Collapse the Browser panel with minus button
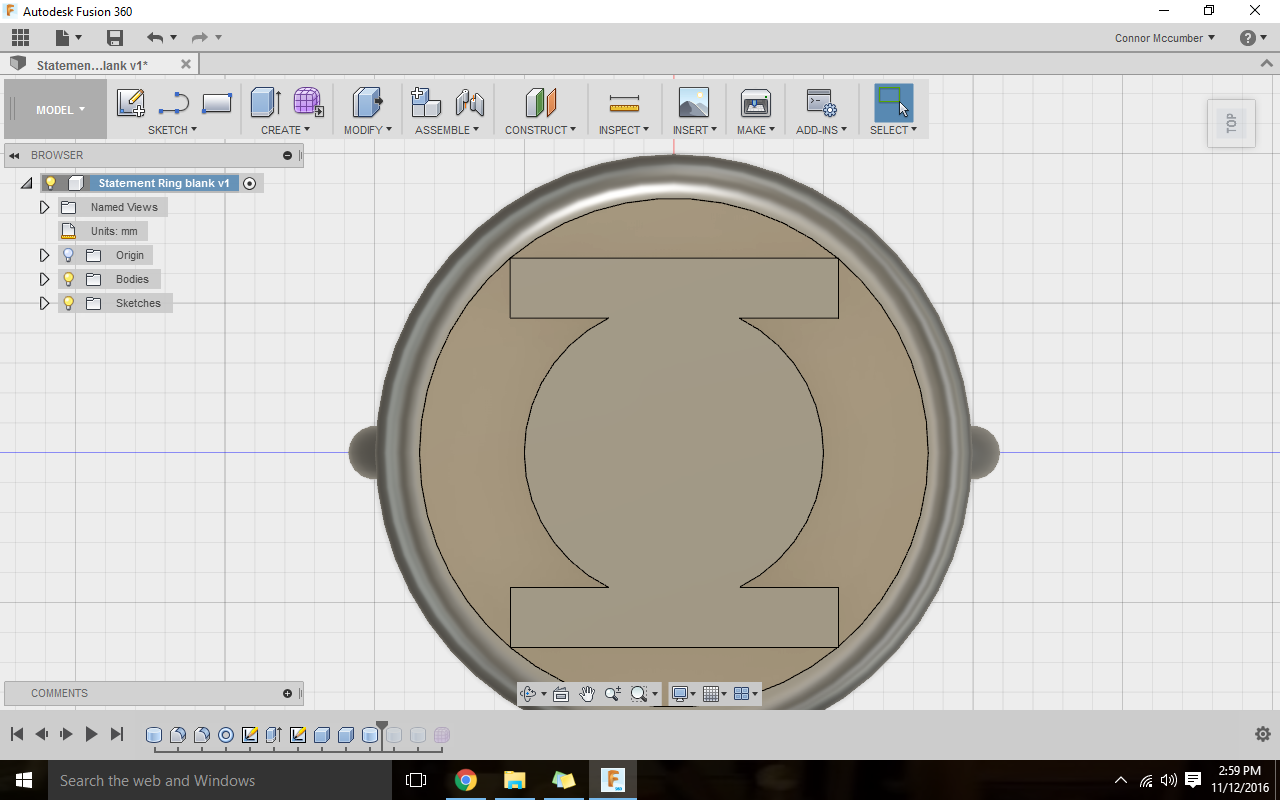 (287, 155)
